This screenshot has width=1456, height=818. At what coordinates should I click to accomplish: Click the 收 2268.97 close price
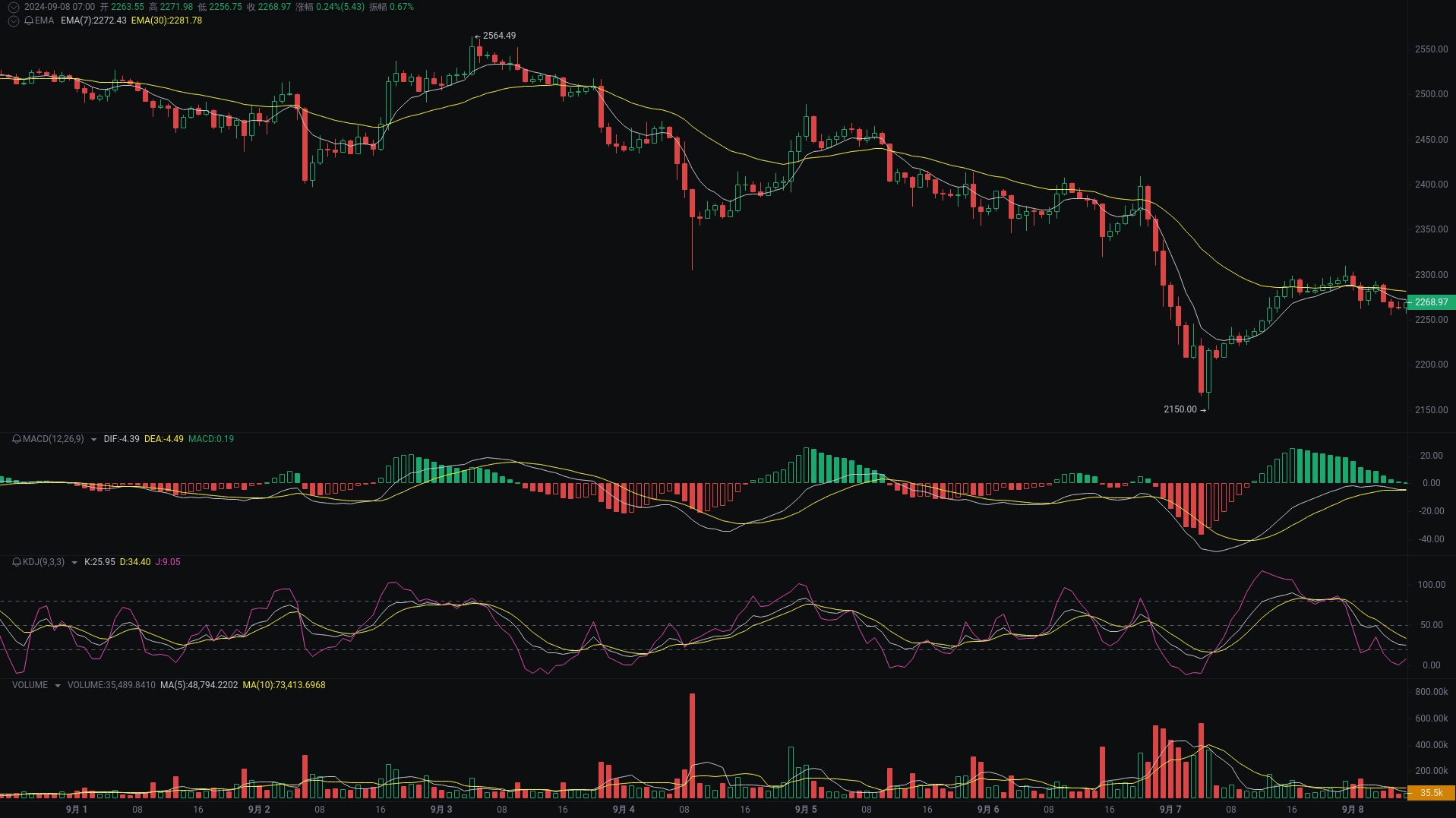269,7
